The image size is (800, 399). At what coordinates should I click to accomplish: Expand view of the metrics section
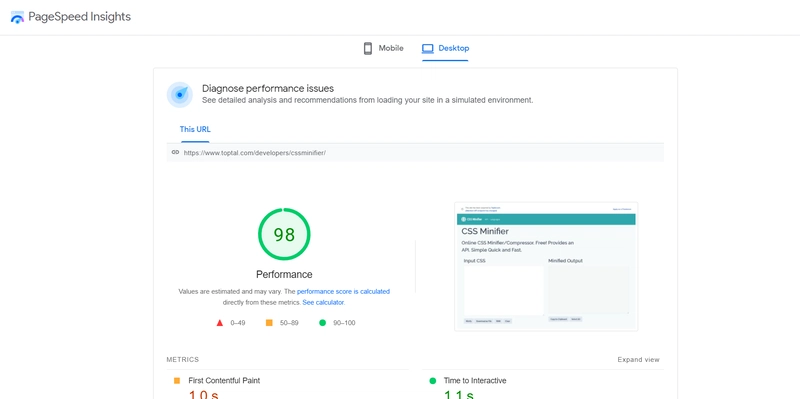pyautogui.click(x=638, y=360)
